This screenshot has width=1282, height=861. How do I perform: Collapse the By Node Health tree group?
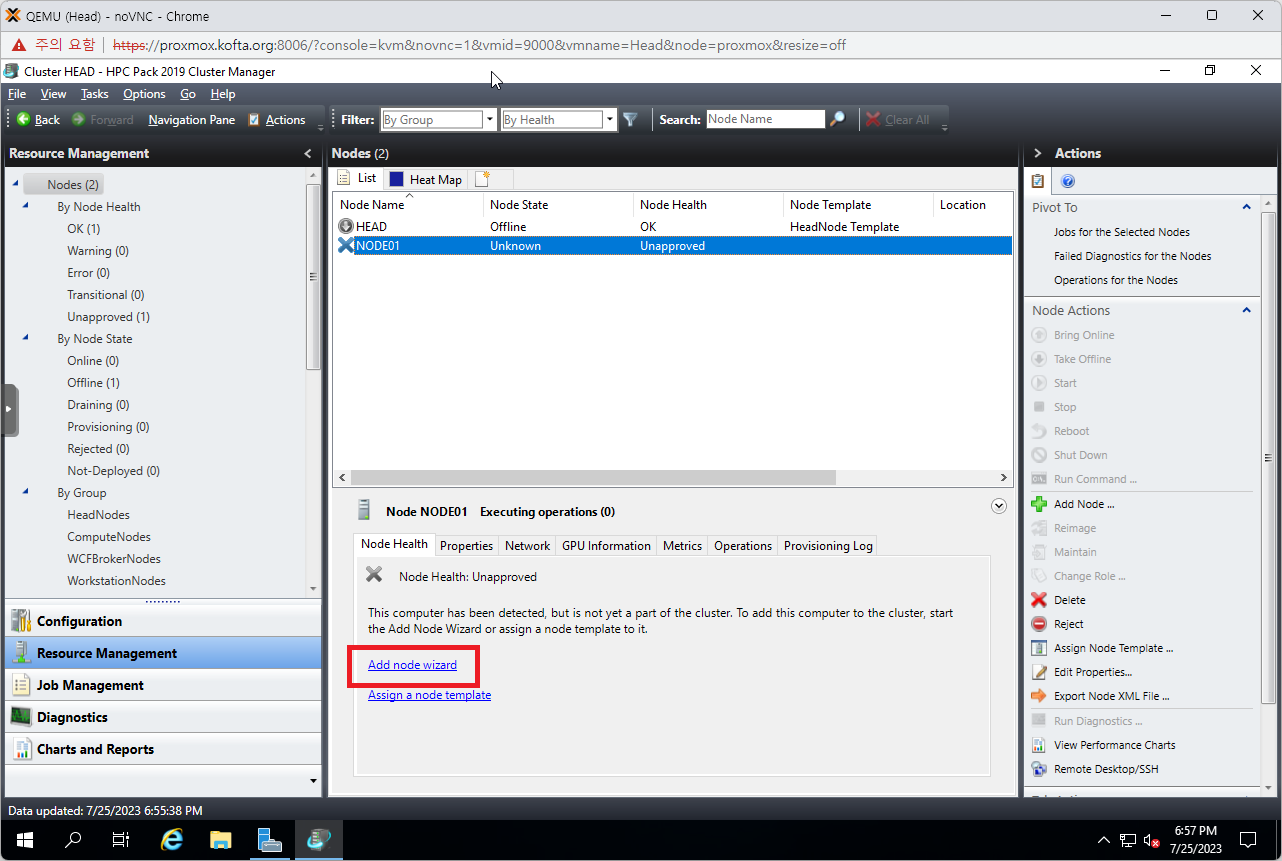pyautogui.click(x=26, y=207)
